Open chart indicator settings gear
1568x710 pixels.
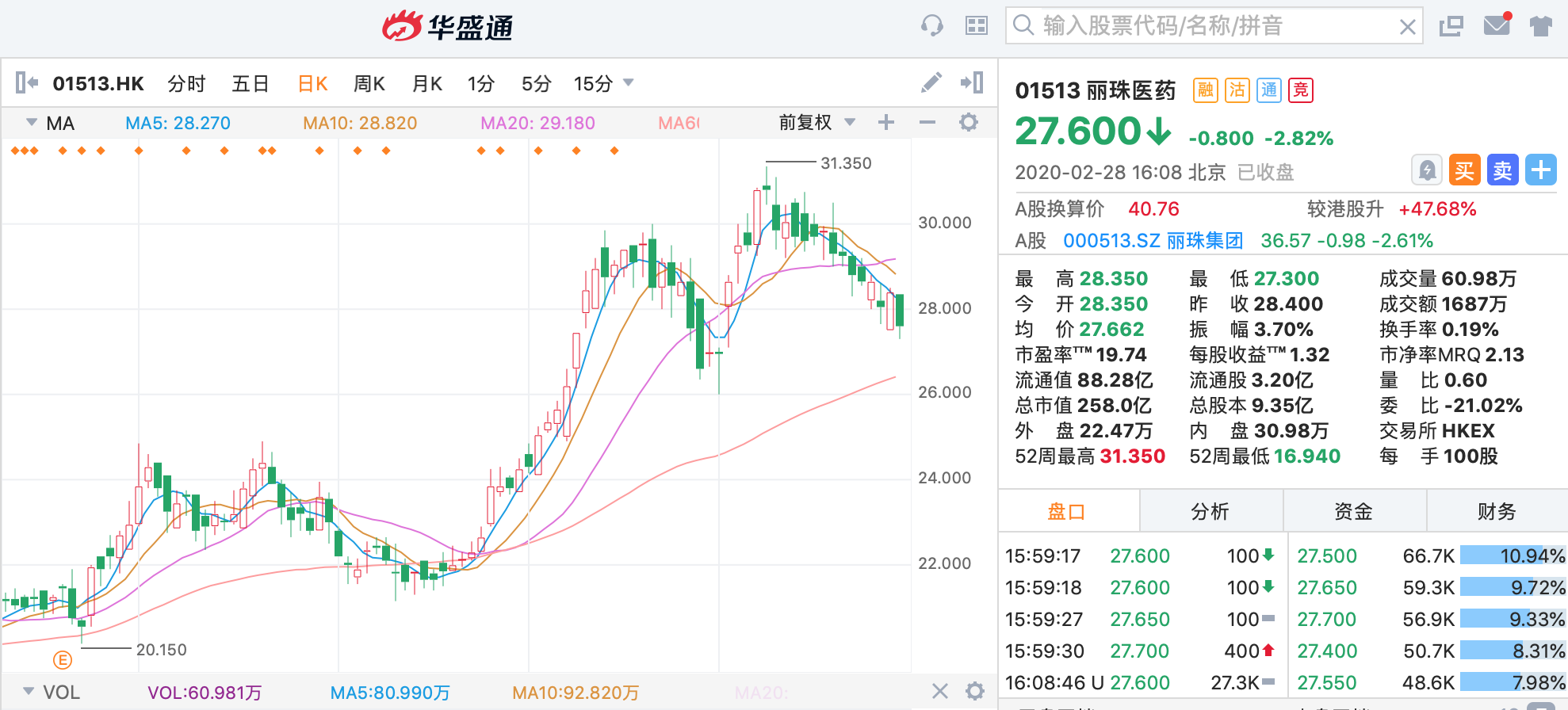point(968,123)
